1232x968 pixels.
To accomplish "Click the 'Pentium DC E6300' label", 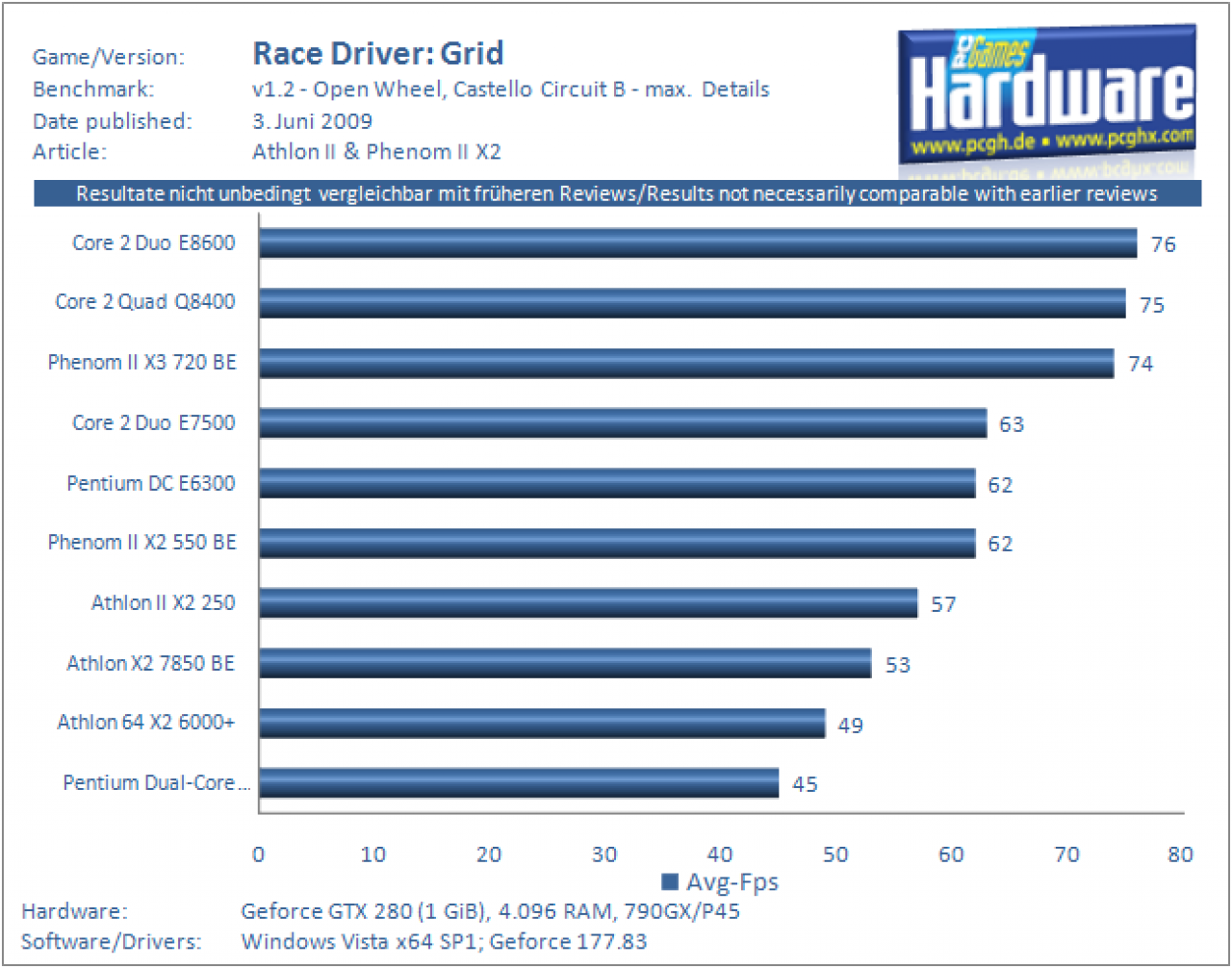I will pos(151,483).
